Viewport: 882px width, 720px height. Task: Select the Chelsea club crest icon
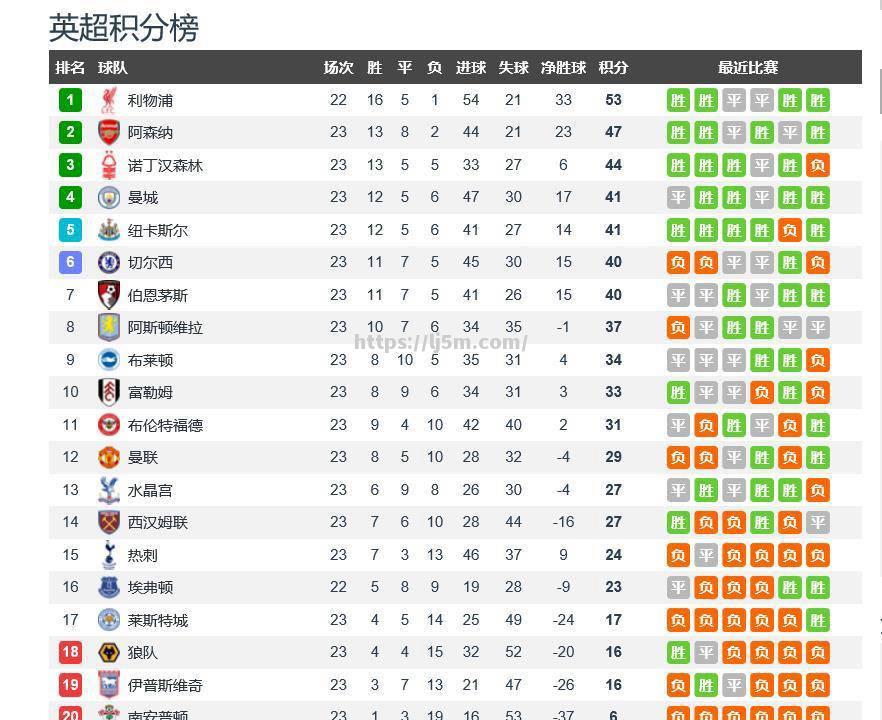pos(109,262)
